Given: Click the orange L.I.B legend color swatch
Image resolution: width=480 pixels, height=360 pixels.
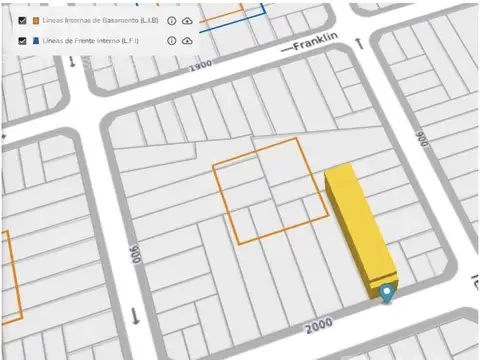Looking at the screenshot, I should (x=36, y=21).
